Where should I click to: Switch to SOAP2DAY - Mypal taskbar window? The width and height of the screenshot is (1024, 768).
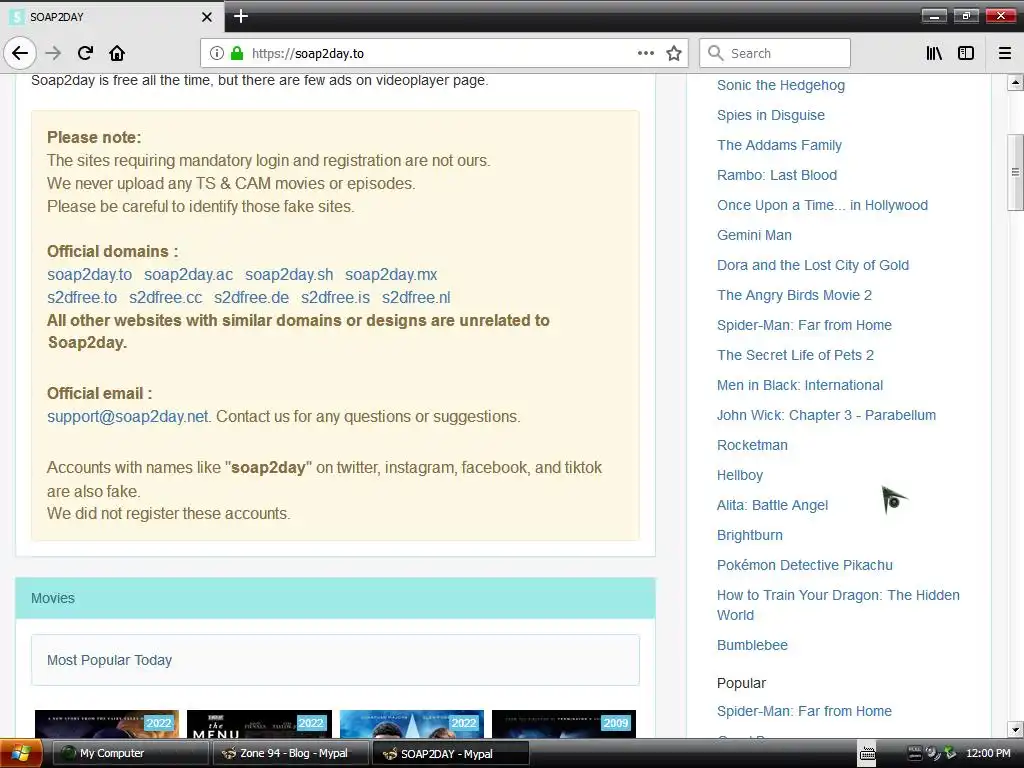click(451, 753)
